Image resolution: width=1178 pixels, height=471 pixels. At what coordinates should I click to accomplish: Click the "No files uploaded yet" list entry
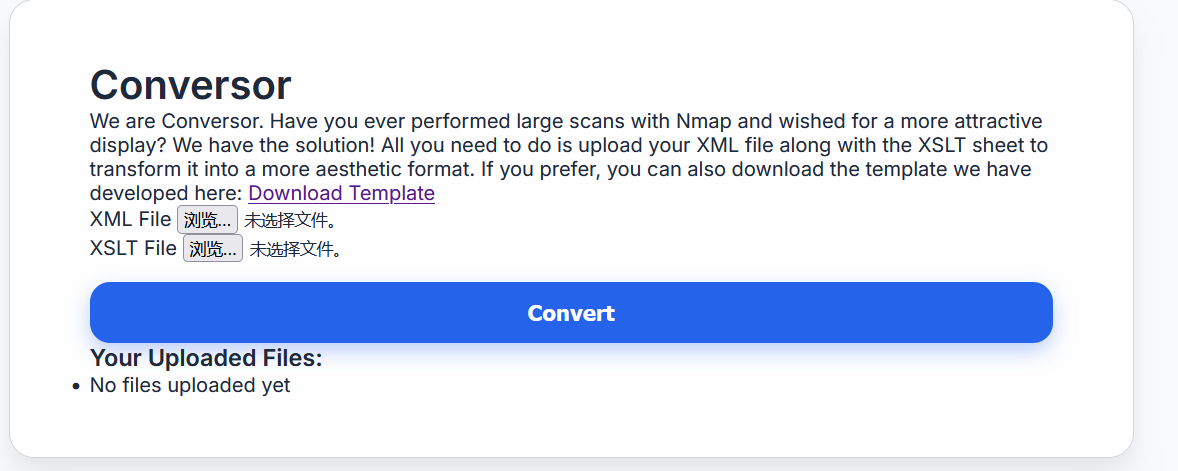[190, 385]
